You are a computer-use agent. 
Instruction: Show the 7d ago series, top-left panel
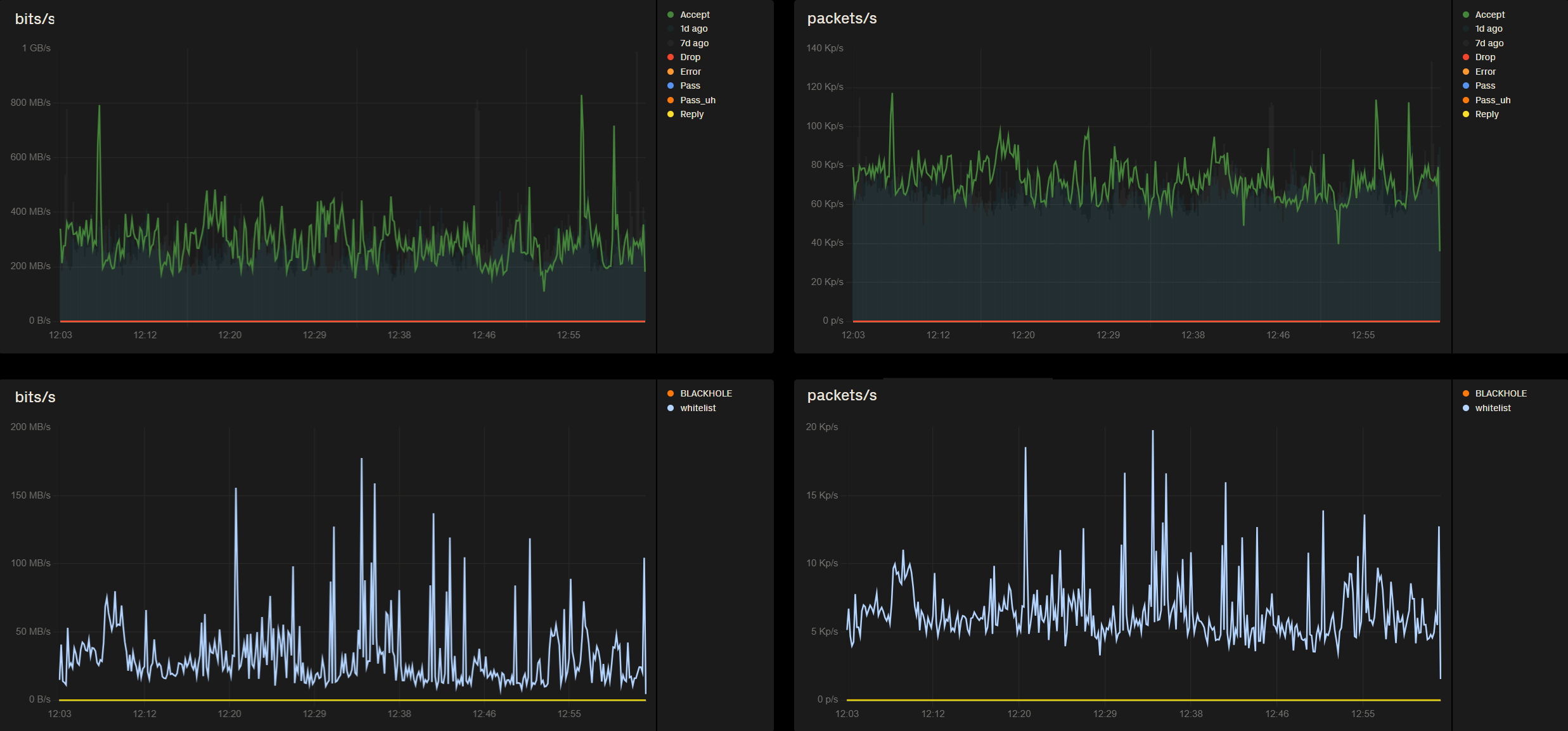tap(694, 43)
